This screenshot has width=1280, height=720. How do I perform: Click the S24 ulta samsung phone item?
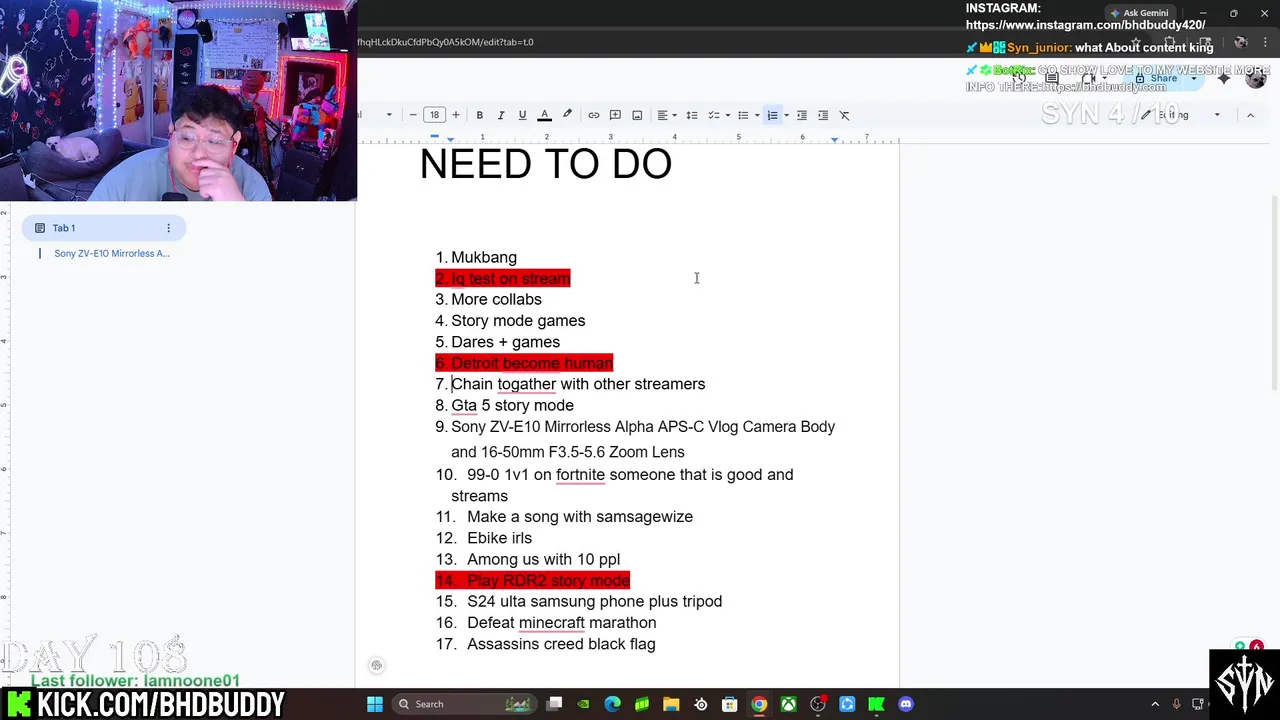click(594, 601)
